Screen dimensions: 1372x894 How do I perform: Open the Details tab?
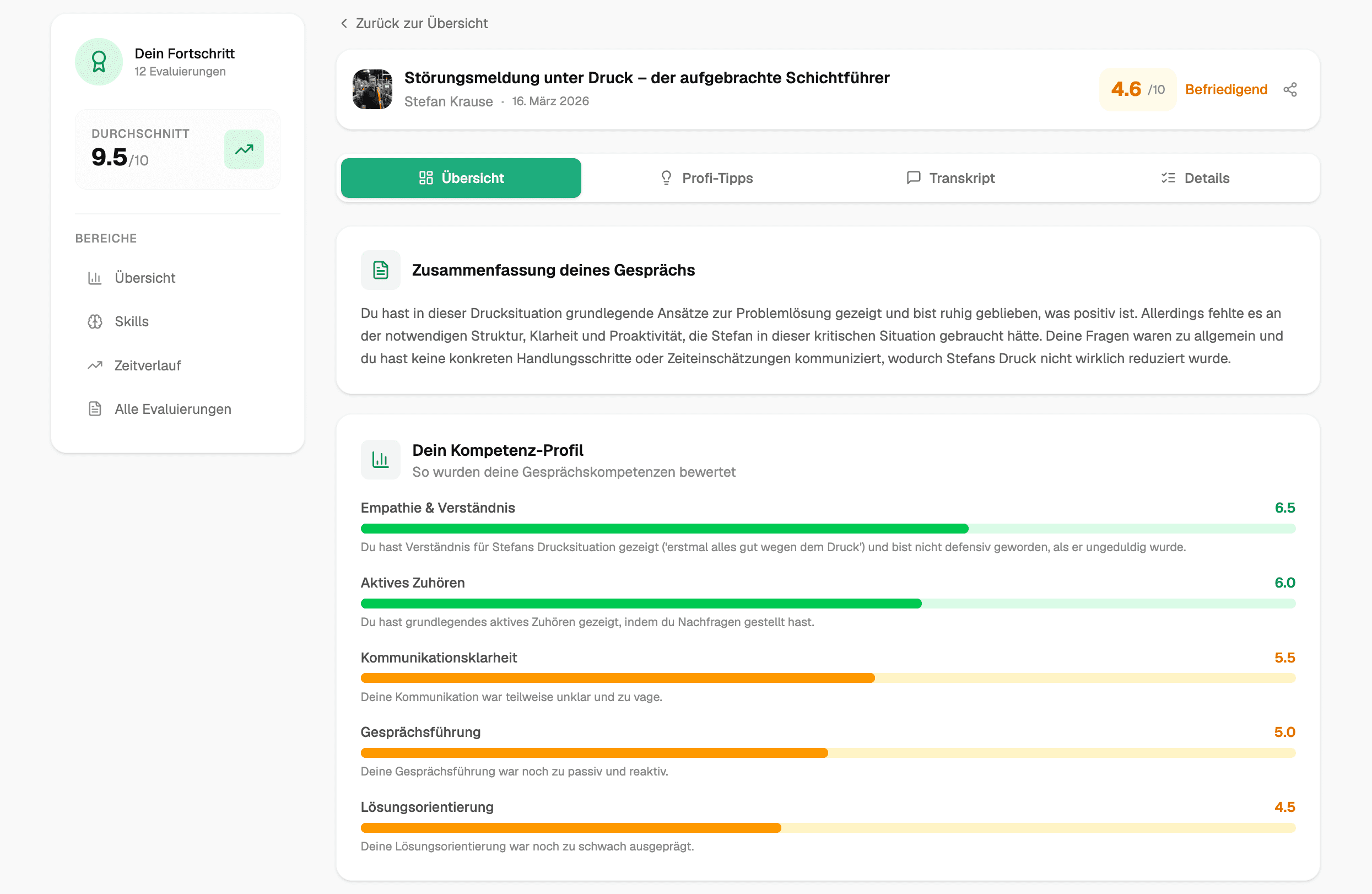pyautogui.click(x=1196, y=177)
